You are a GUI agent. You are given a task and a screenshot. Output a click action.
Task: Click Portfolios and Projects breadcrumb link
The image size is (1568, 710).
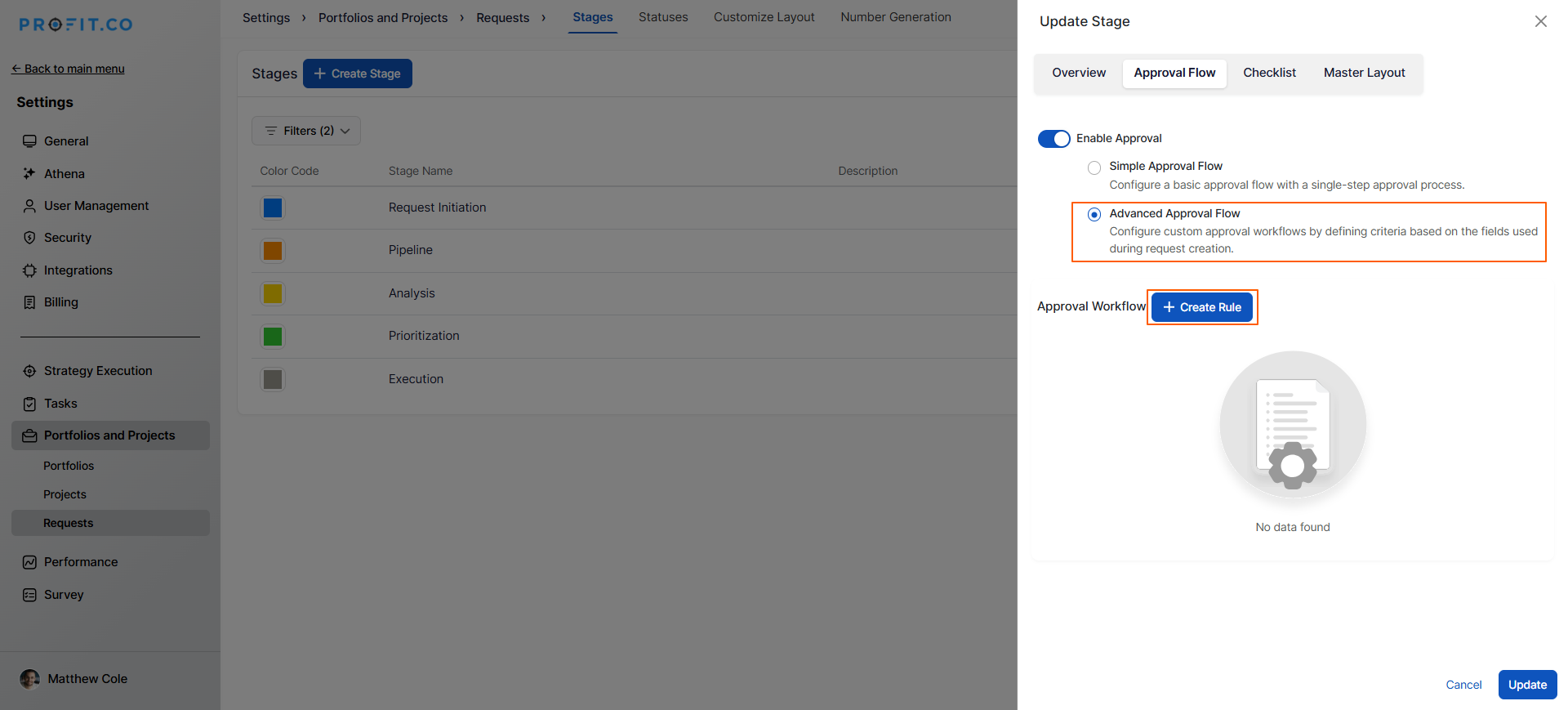click(x=382, y=18)
